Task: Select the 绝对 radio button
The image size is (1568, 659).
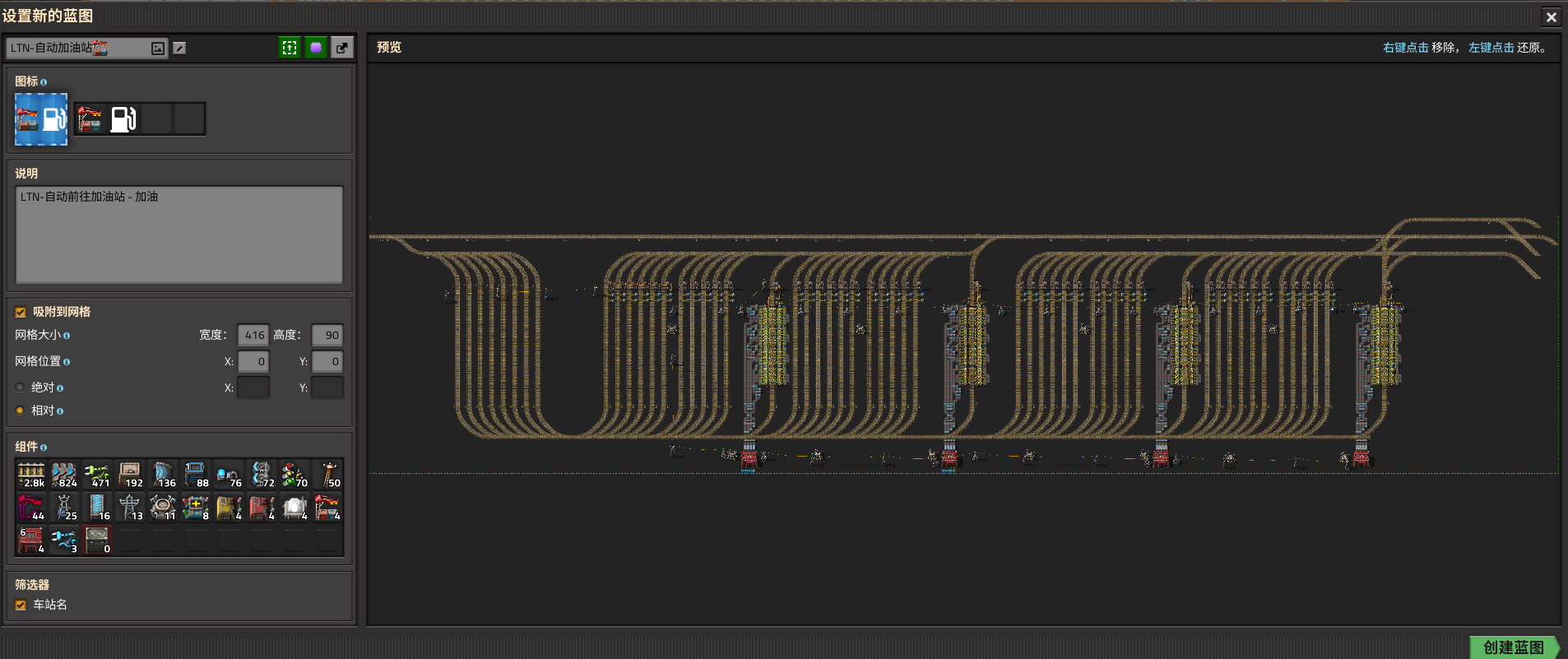Action: coord(21,388)
